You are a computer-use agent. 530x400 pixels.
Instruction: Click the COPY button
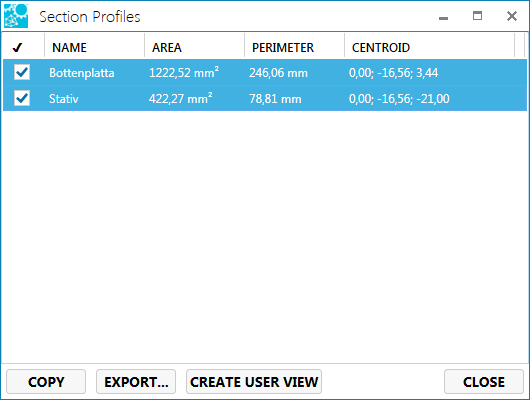coord(46,382)
